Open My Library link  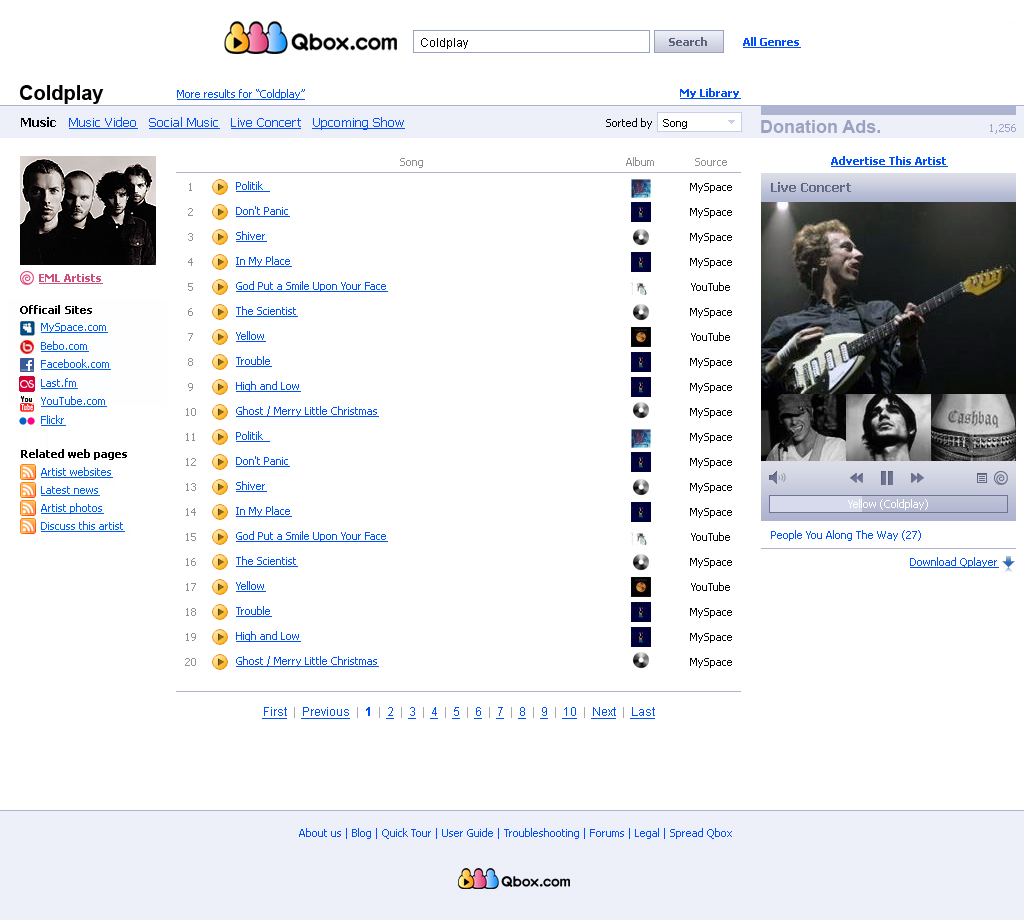709,93
